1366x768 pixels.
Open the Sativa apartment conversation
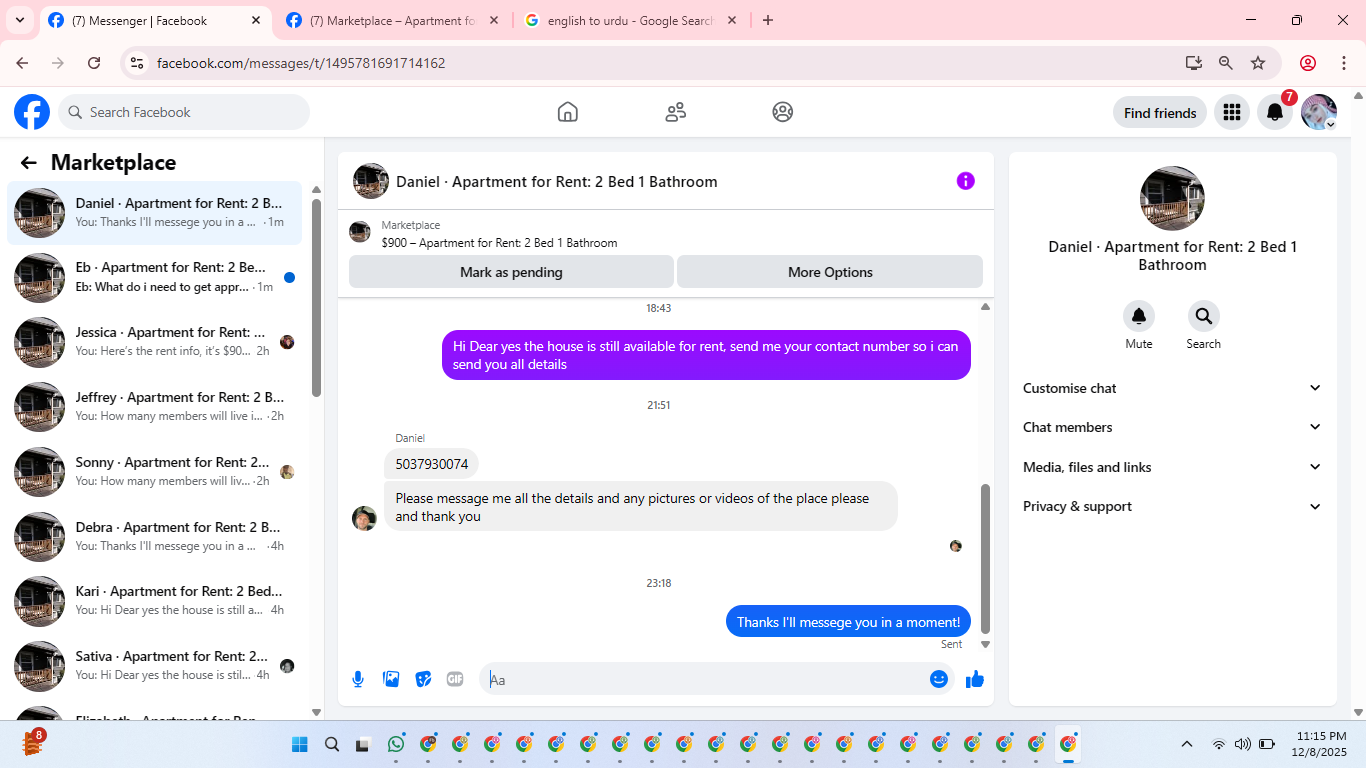point(155,666)
